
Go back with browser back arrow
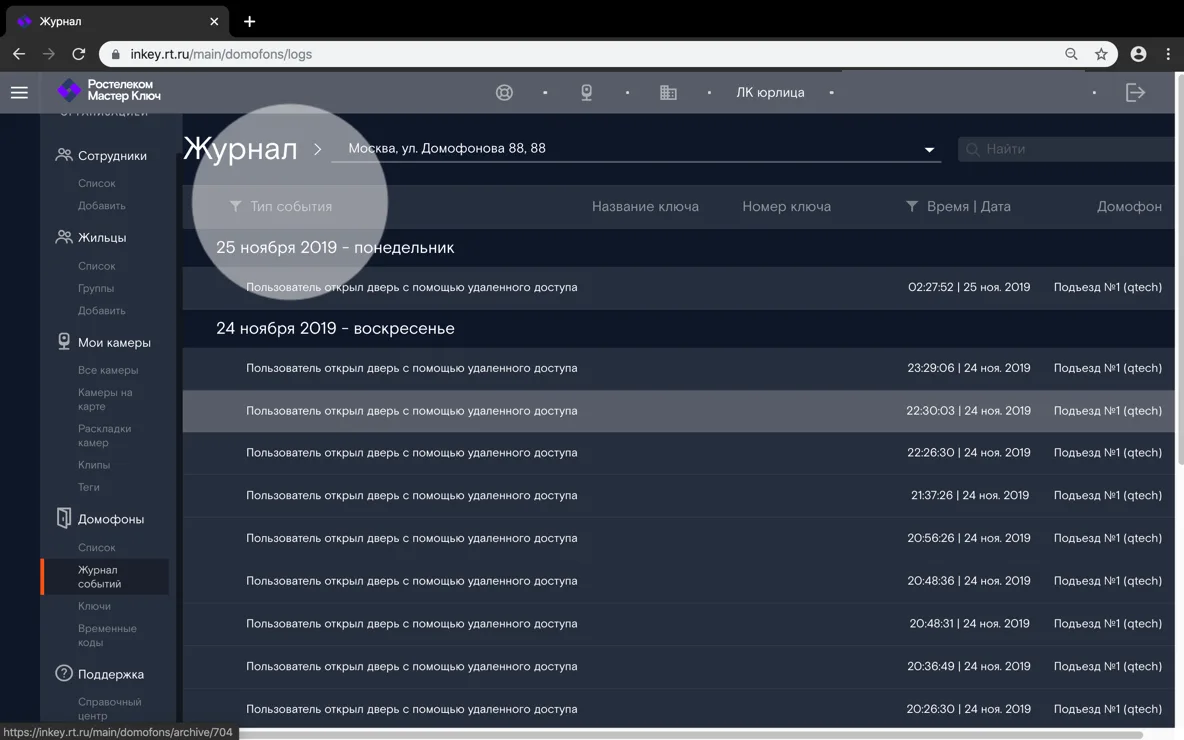coord(19,54)
